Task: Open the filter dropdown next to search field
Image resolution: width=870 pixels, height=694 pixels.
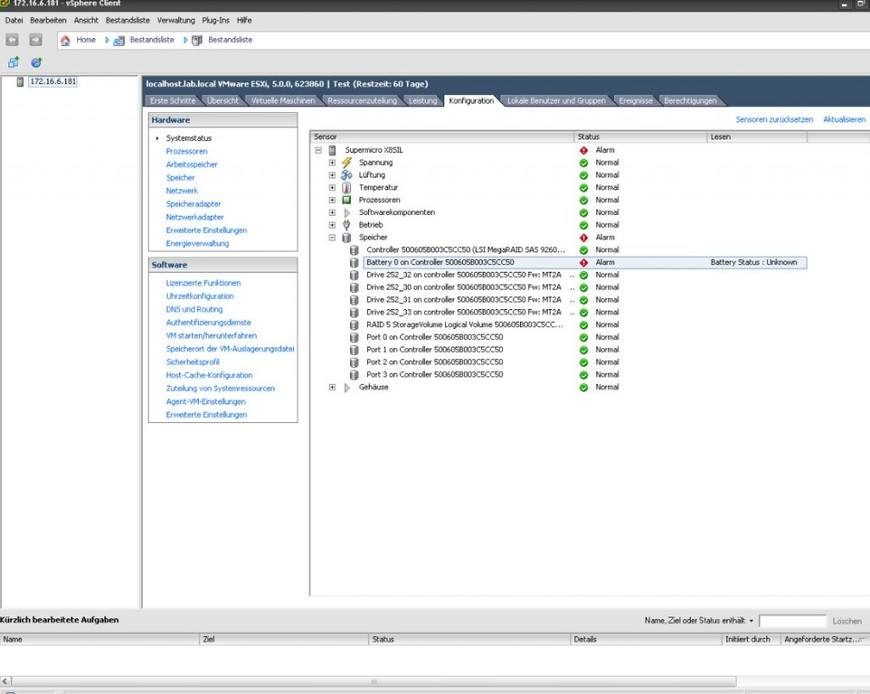Action: point(751,621)
